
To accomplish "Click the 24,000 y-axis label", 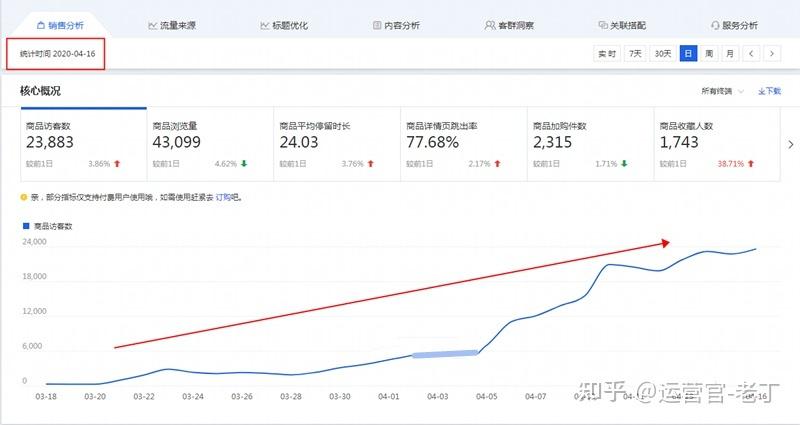I will pos(34,241).
